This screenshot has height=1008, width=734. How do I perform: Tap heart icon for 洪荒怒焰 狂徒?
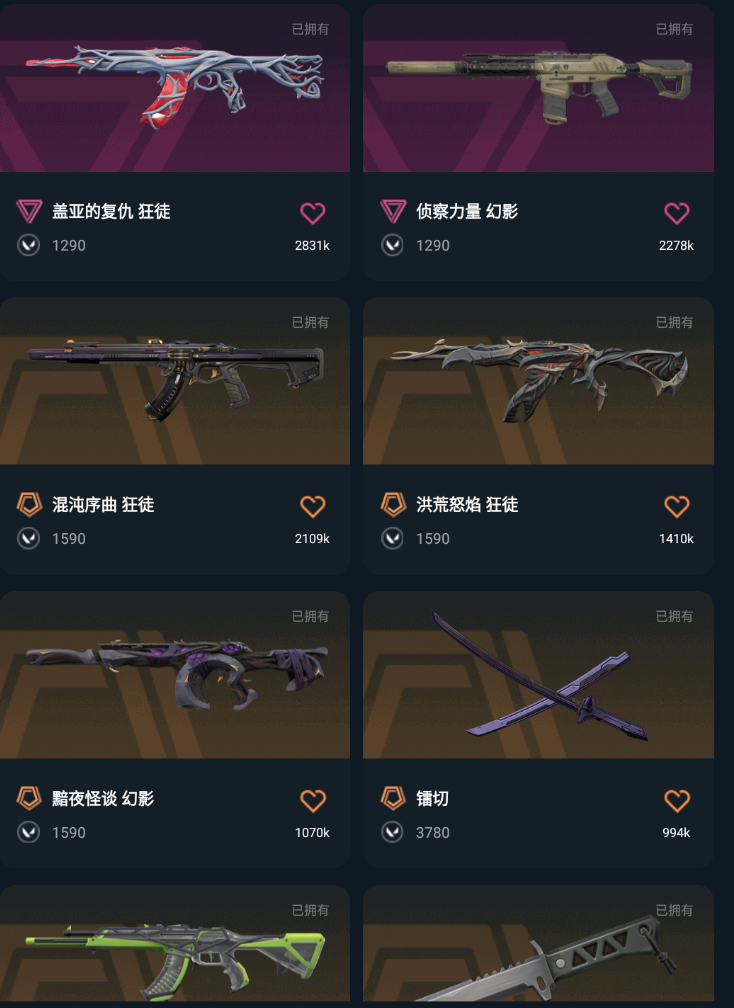tap(676, 507)
